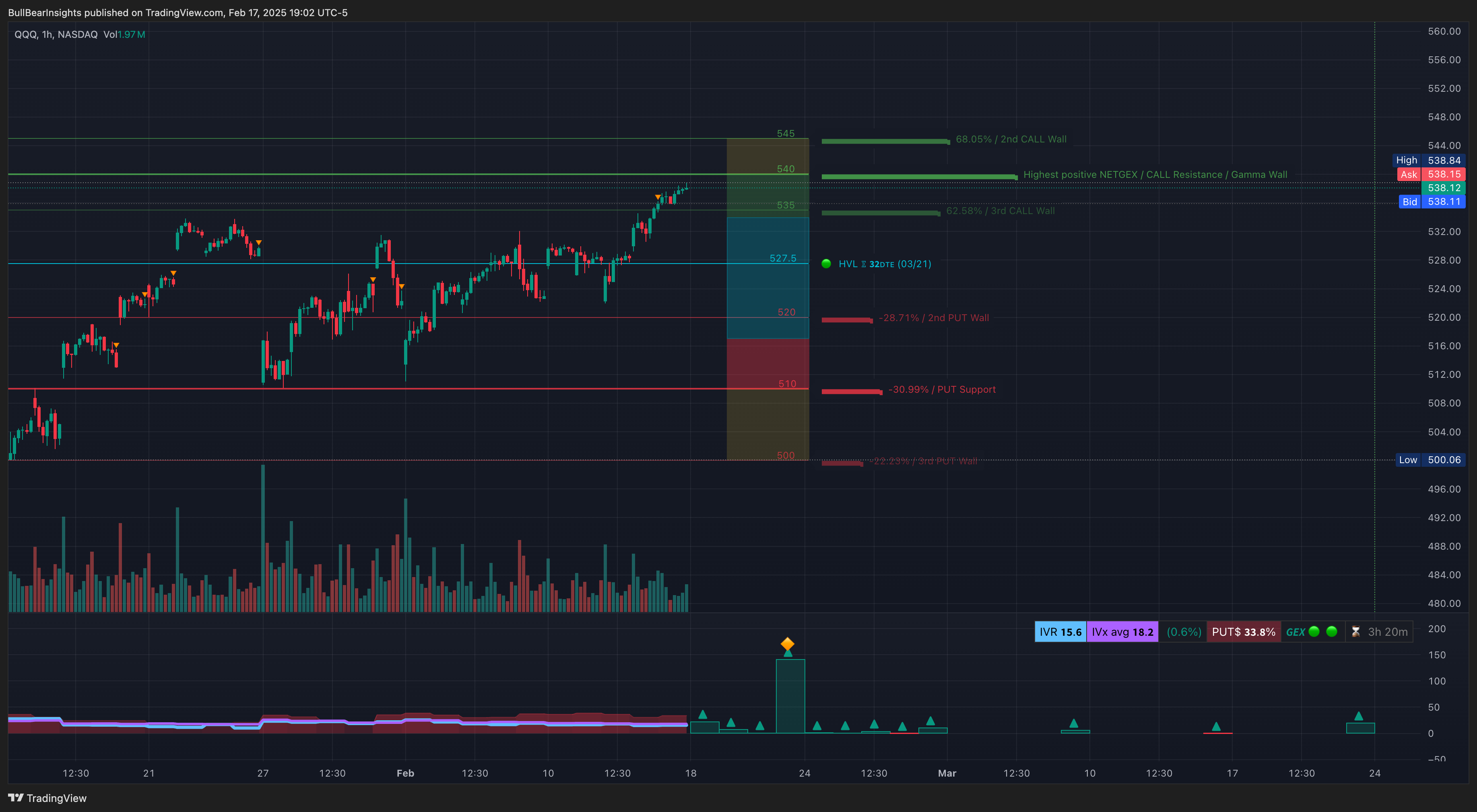Viewport: 1477px width, 812px height.
Task: Click the 3h 20m countdown text
Action: point(1388,631)
